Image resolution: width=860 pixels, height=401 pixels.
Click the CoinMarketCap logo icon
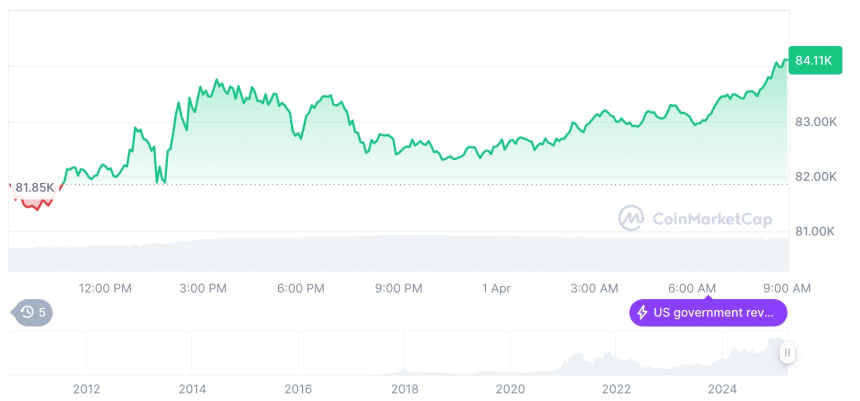pyautogui.click(x=631, y=218)
